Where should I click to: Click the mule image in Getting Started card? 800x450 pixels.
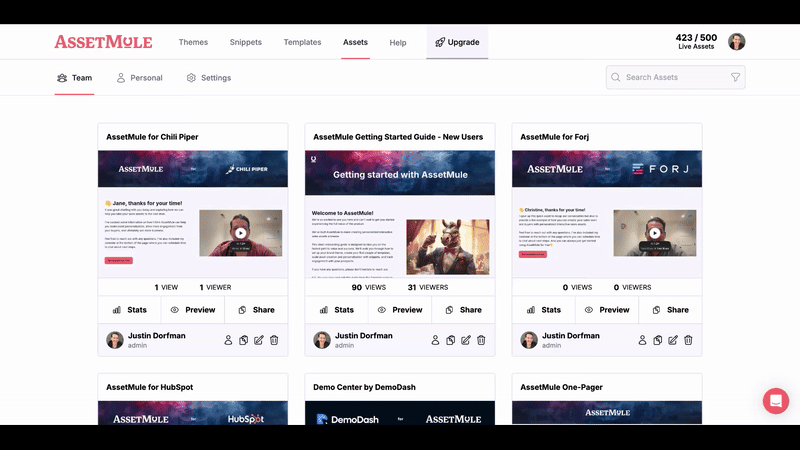click(448, 247)
